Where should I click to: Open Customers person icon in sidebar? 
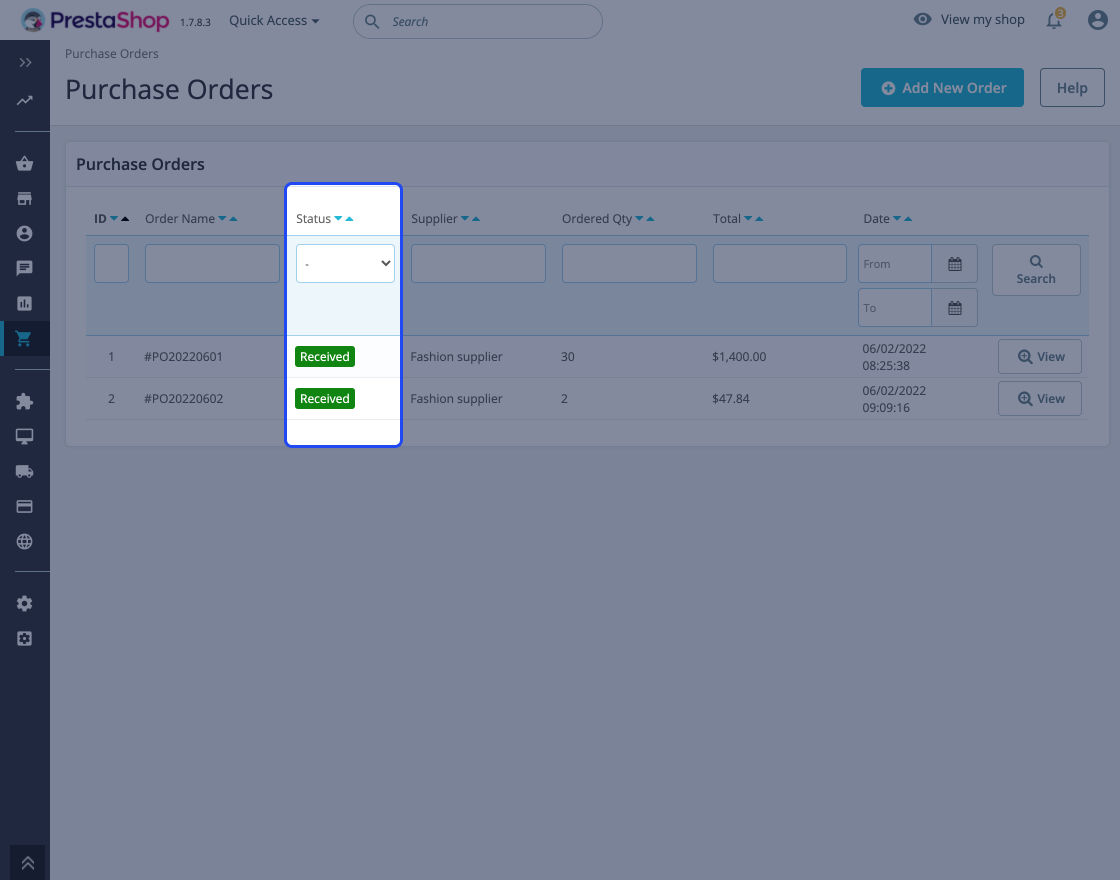[x=24, y=234]
